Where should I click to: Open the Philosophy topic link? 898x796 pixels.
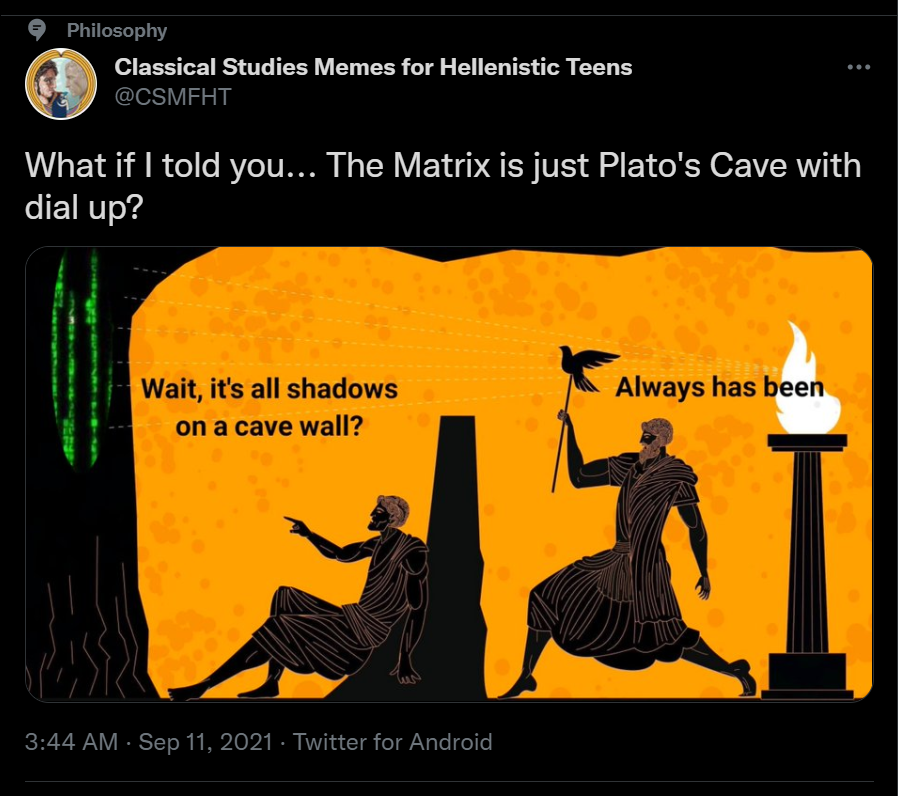(117, 30)
